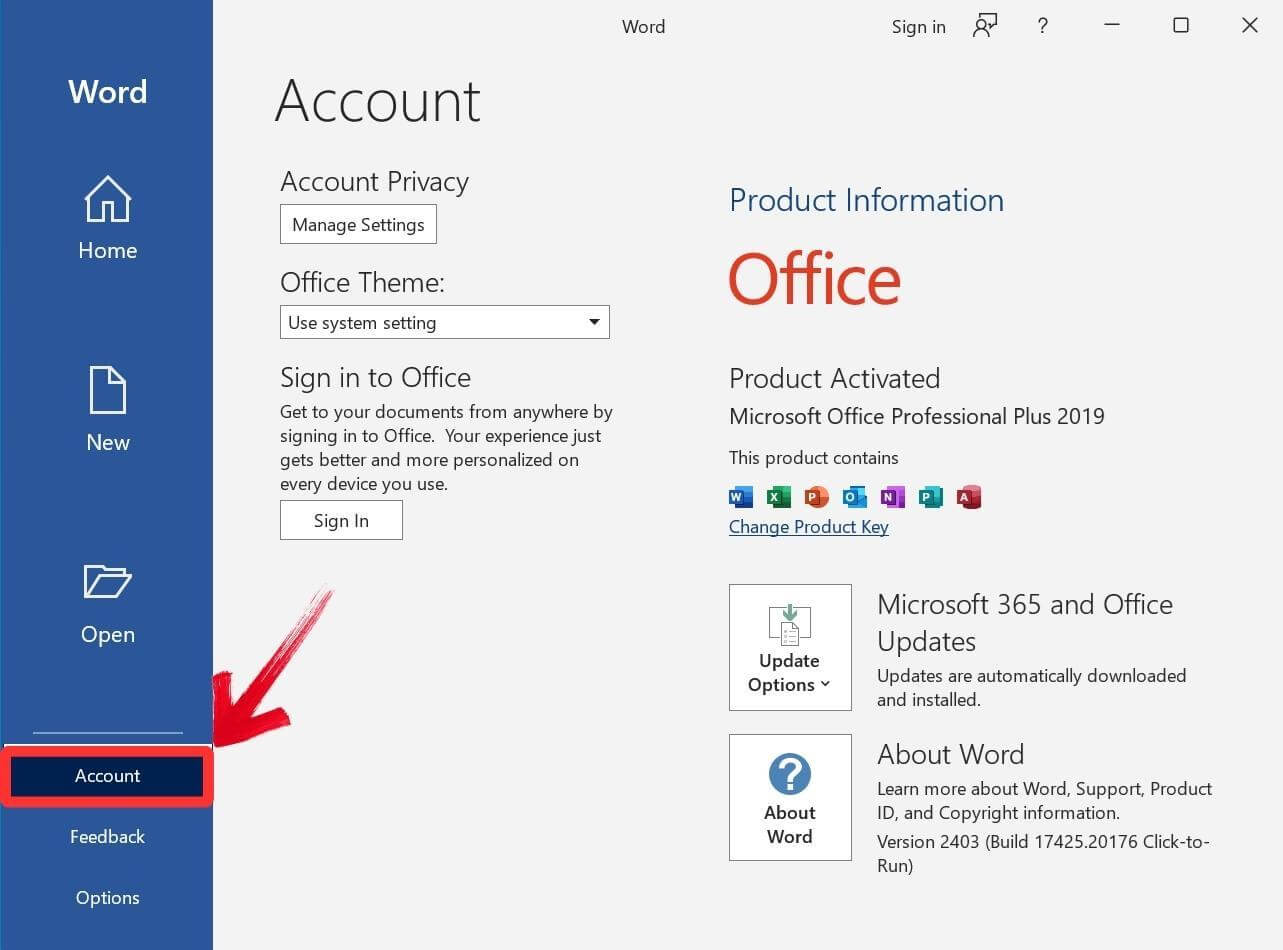Click the Outlook app icon in product list
Viewport: 1283px width, 950px height.
(855, 496)
